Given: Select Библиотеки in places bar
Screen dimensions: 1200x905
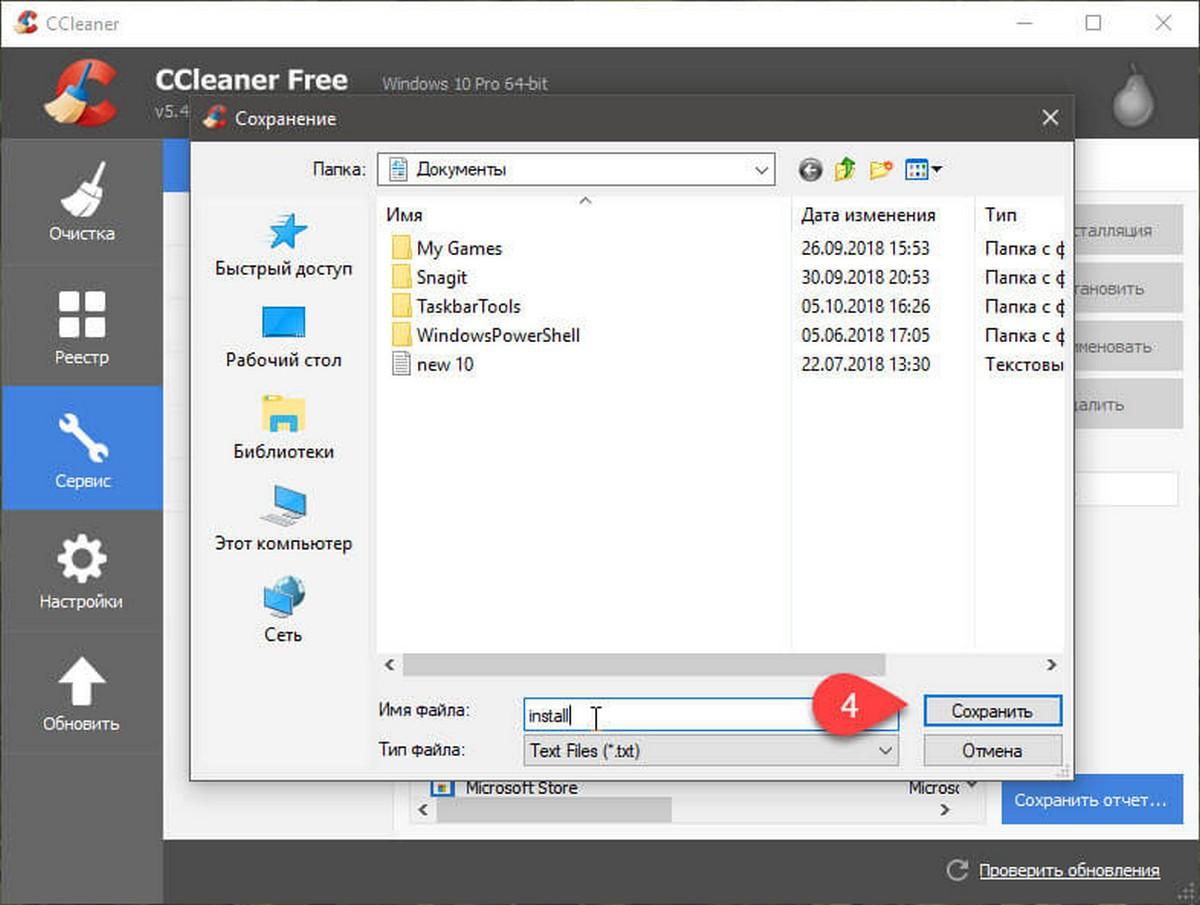Looking at the screenshot, I should [x=284, y=428].
